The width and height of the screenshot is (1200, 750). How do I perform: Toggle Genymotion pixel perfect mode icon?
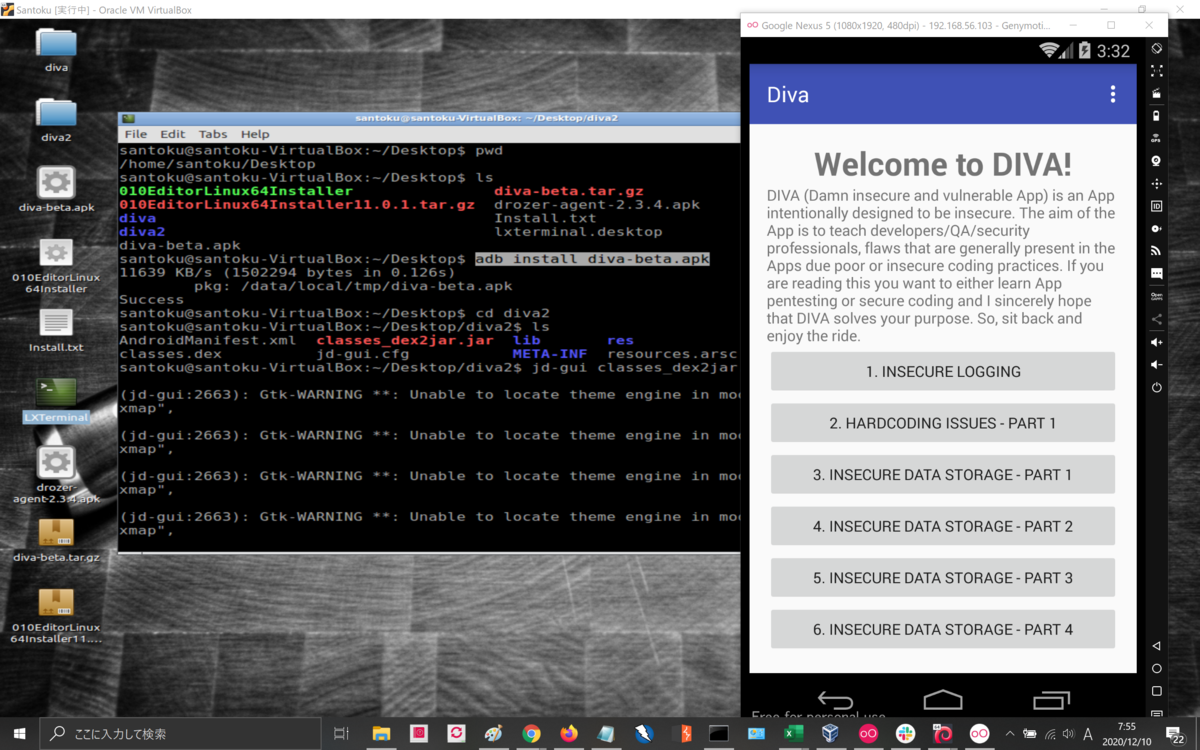1156,71
